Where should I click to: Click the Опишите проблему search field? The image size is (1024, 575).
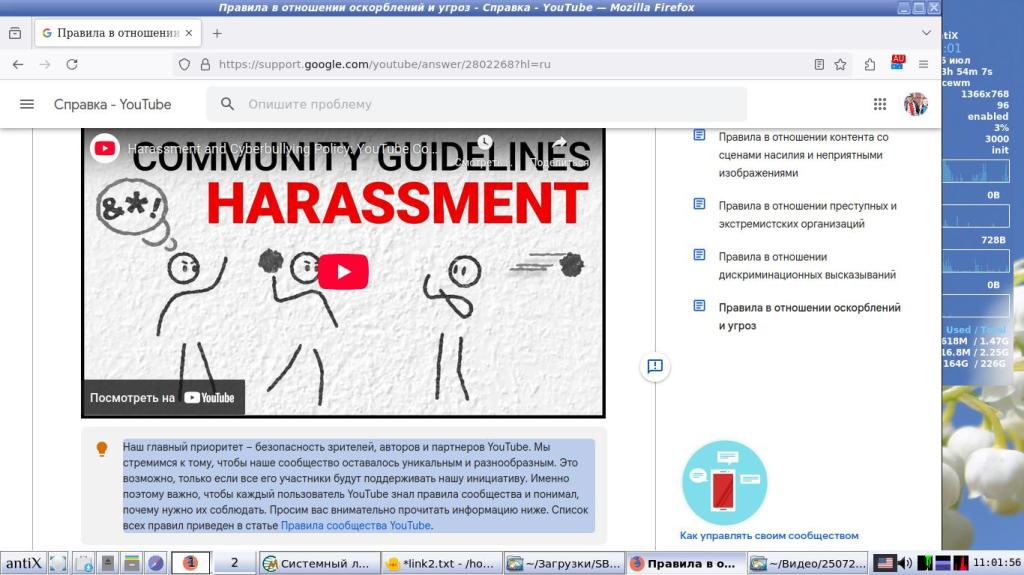coord(490,104)
